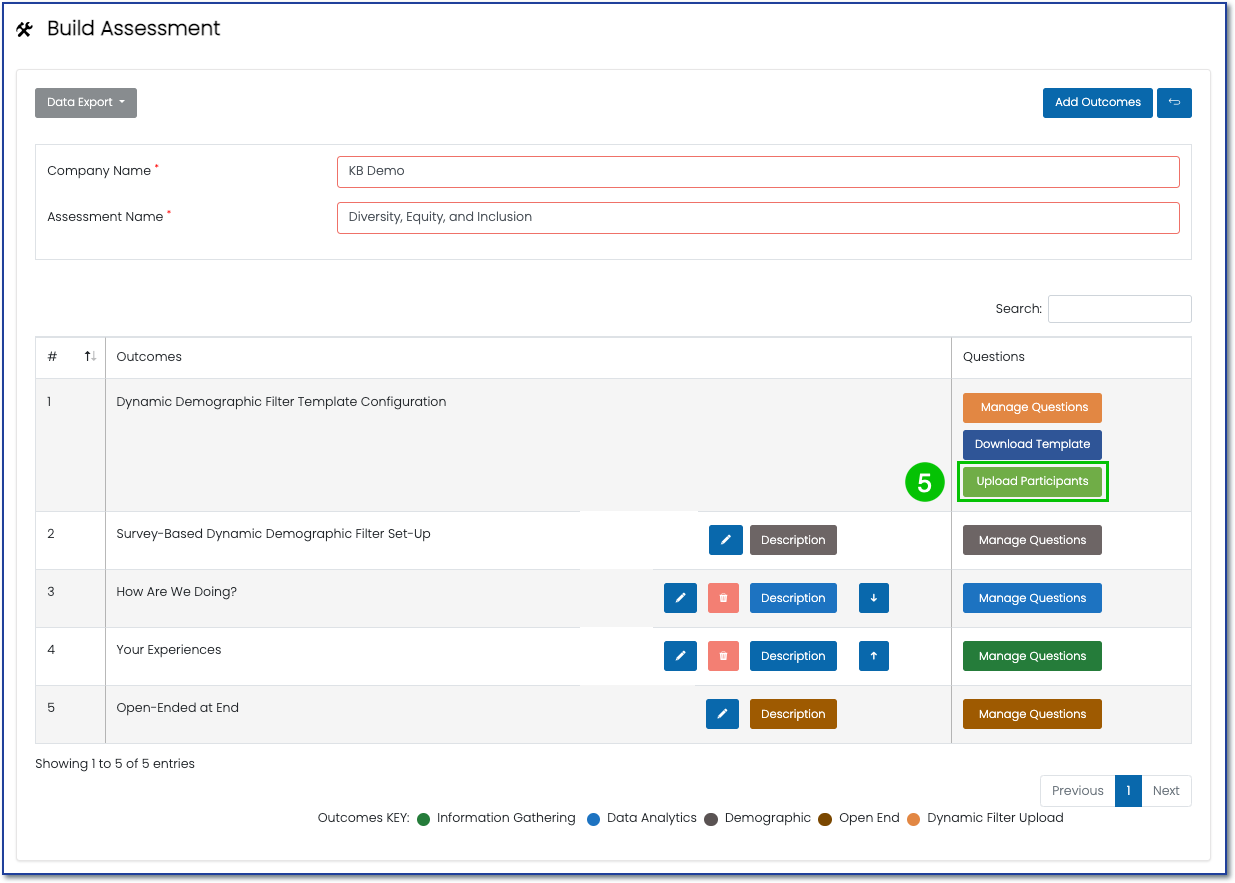This screenshot has width=1235, height=883.
Task: Click the back arrow icon beside Add Outcomes
Action: point(1174,103)
